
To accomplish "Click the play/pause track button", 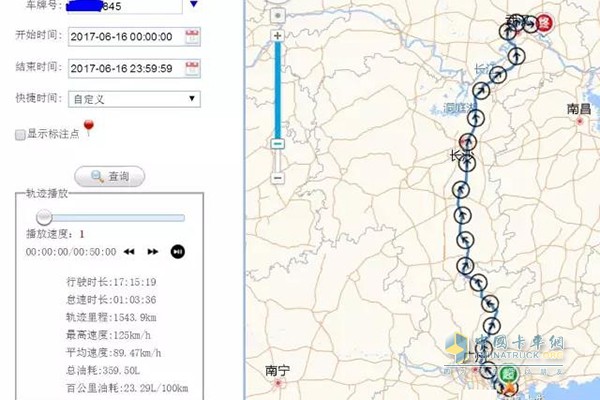I will (177, 251).
